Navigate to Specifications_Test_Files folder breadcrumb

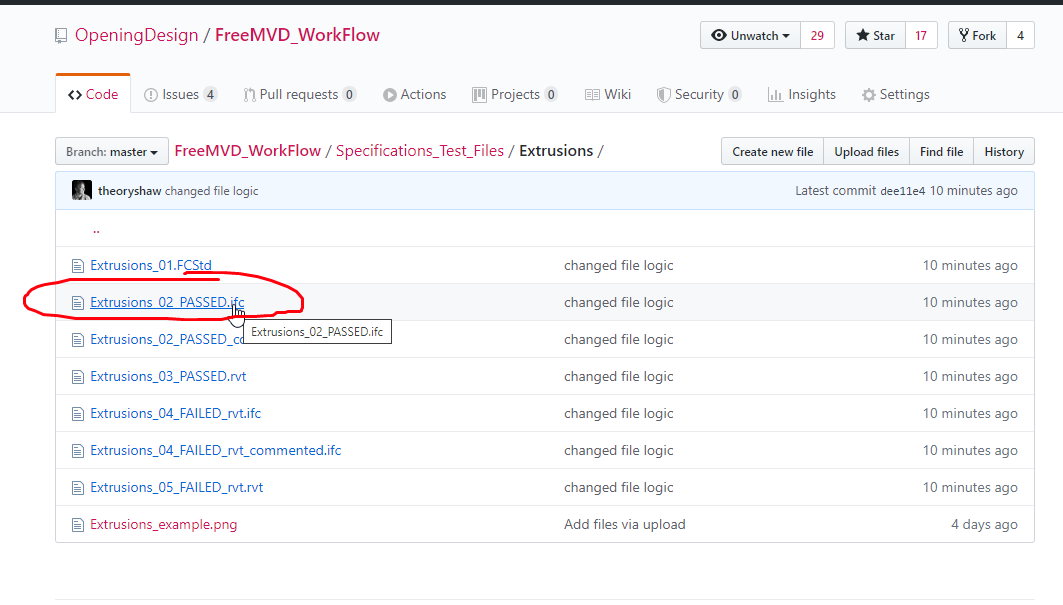coord(420,151)
